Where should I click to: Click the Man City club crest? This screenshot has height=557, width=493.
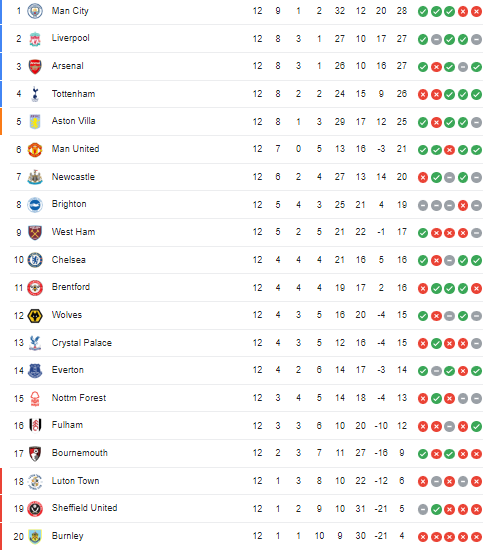(x=35, y=11)
